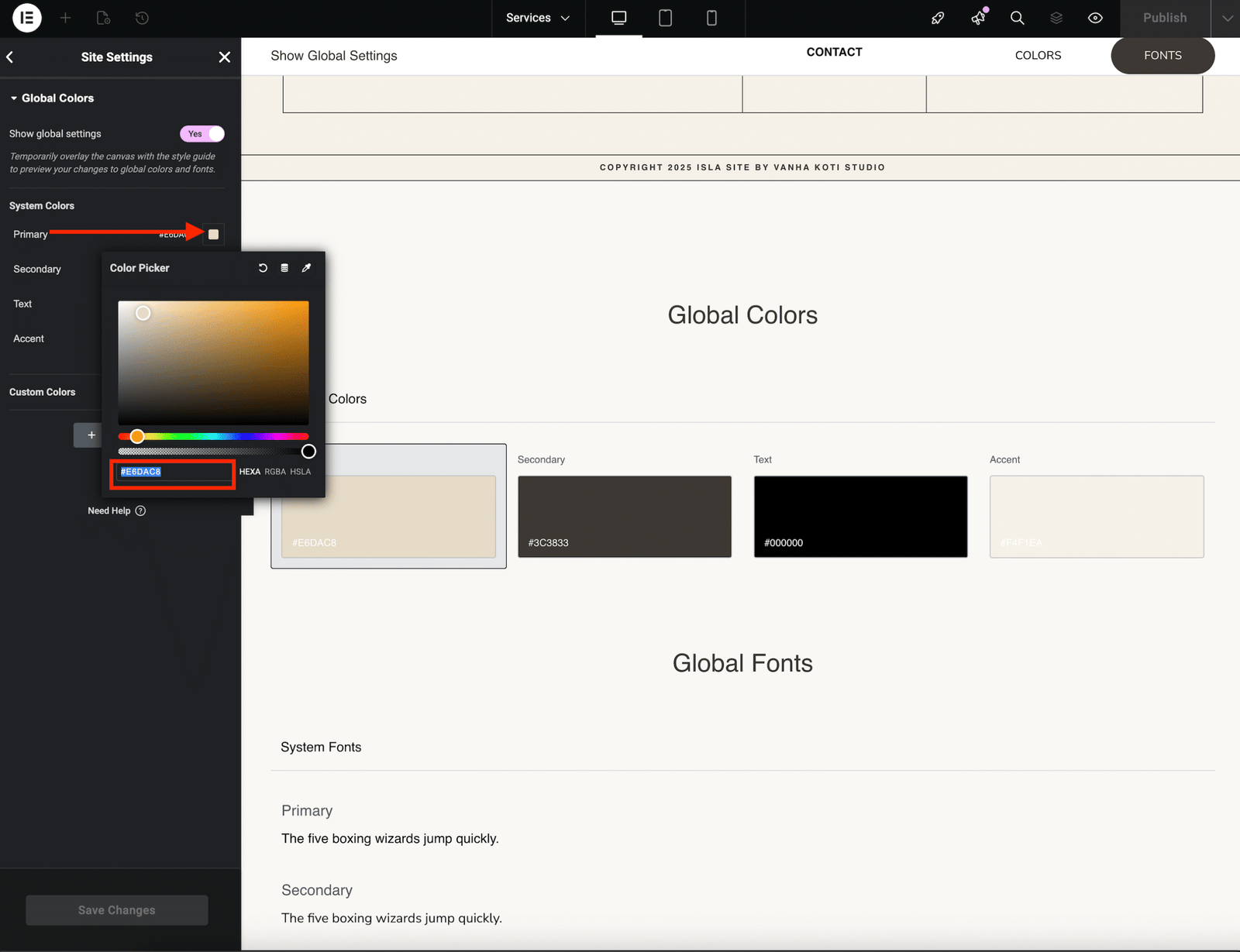Toggle the Show global settings switch
Screen dimensions: 1240x952
pyautogui.click(x=202, y=134)
